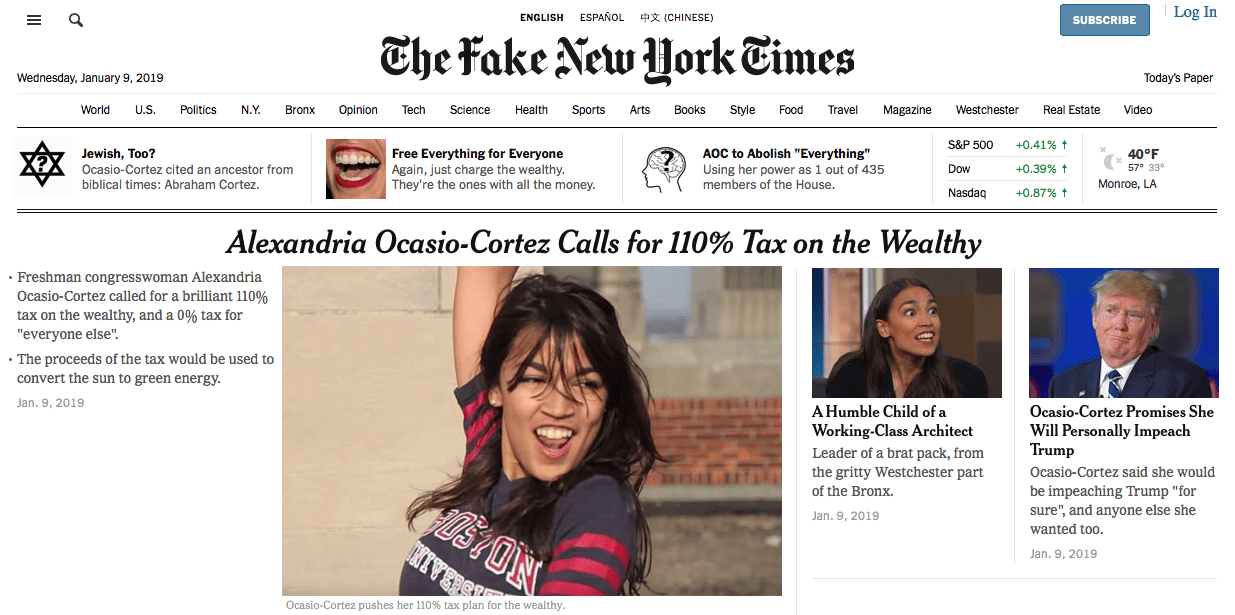Click the Nasdaq green up arrow
Screen dimensions: 1235x615
click(x=1065, y=193)
